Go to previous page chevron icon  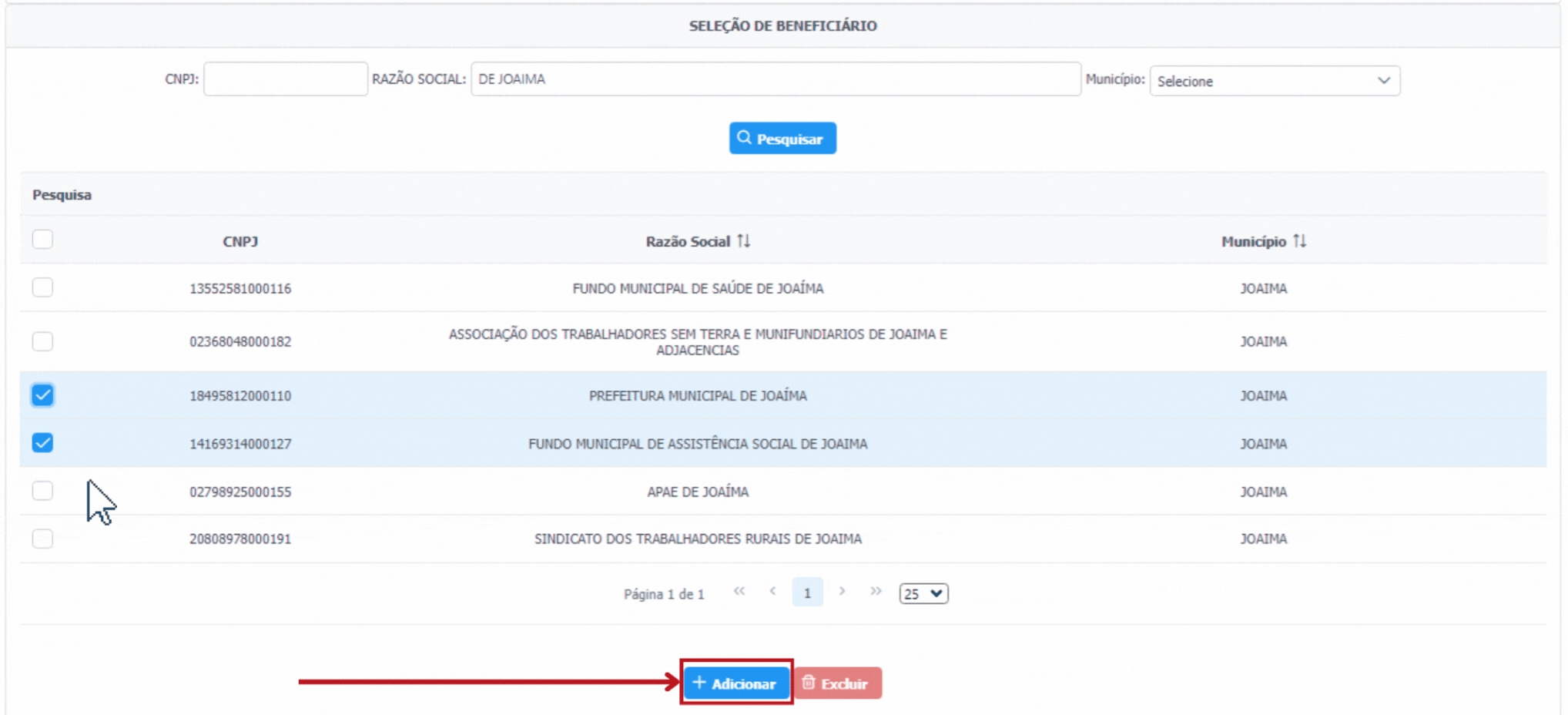pos(772,592)
